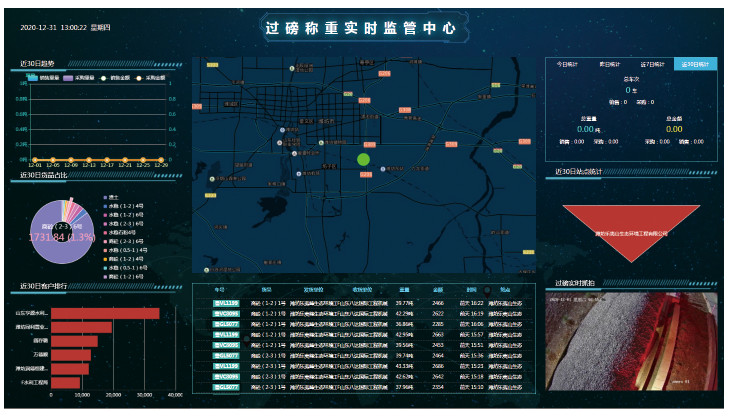Click the time cell 前天 15:18

click(x=471, y=377)
